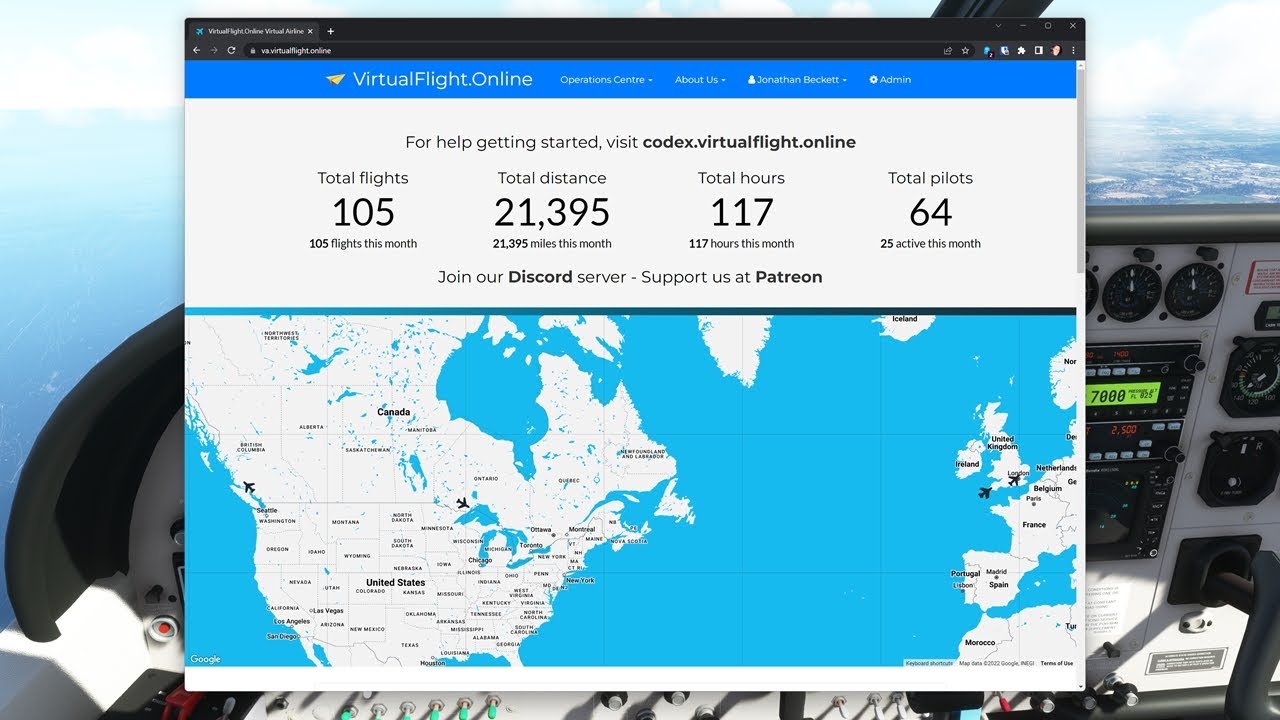Click the browser forward arrow

pyautogui.click(x=214, y=50)
